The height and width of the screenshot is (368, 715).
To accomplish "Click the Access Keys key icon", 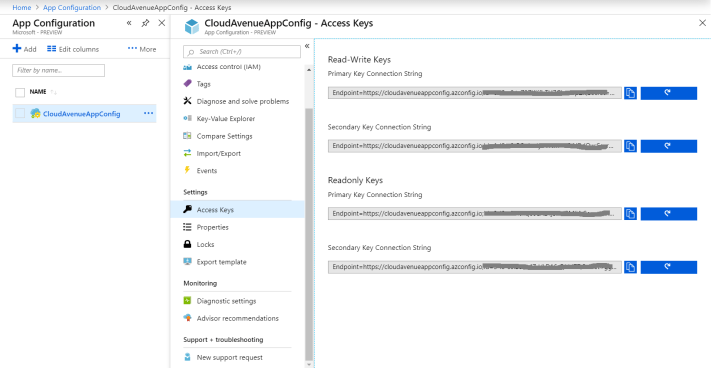I will coord(187,209).
